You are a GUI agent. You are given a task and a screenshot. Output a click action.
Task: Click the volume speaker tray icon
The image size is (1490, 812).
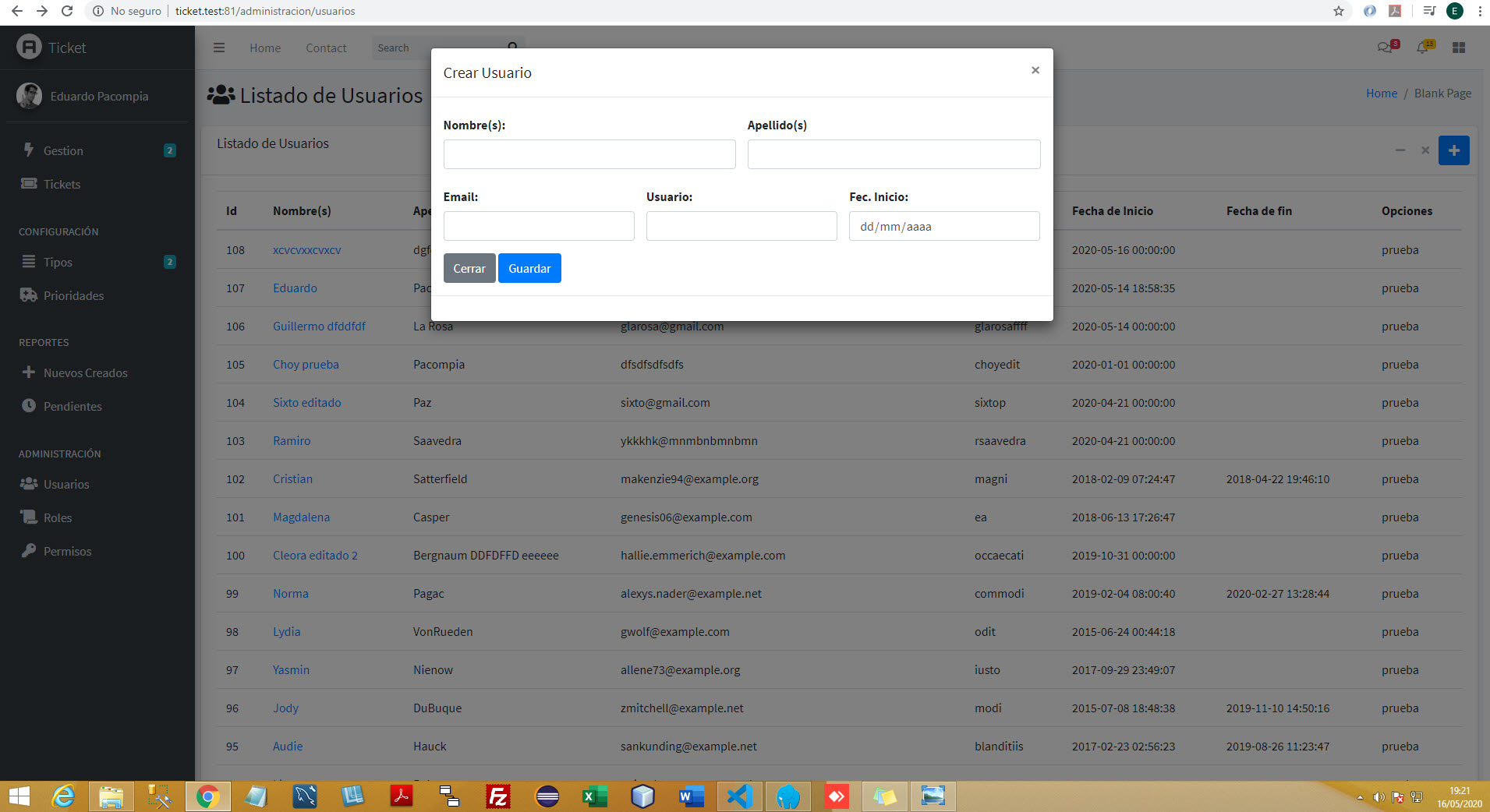point(1379,797)
